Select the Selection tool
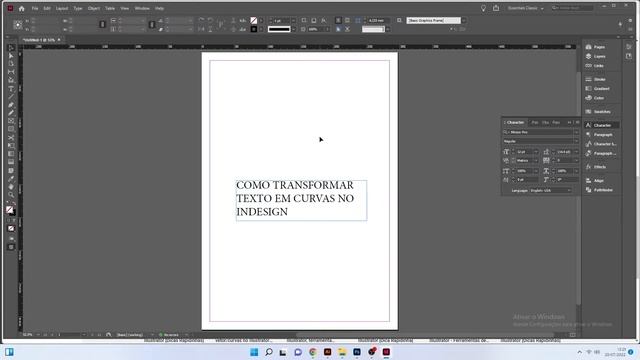Viewport: 640px width, 360px height. (x=11, y=48)
